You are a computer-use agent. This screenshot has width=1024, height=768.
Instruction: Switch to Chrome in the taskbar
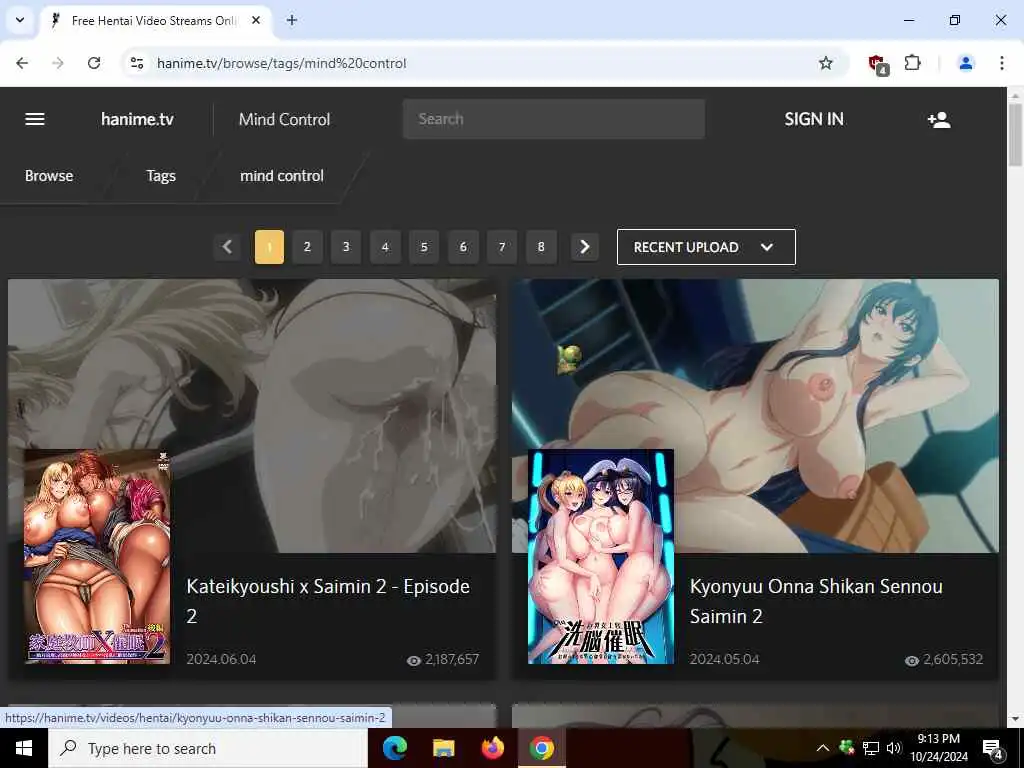(x=541, y=748)
